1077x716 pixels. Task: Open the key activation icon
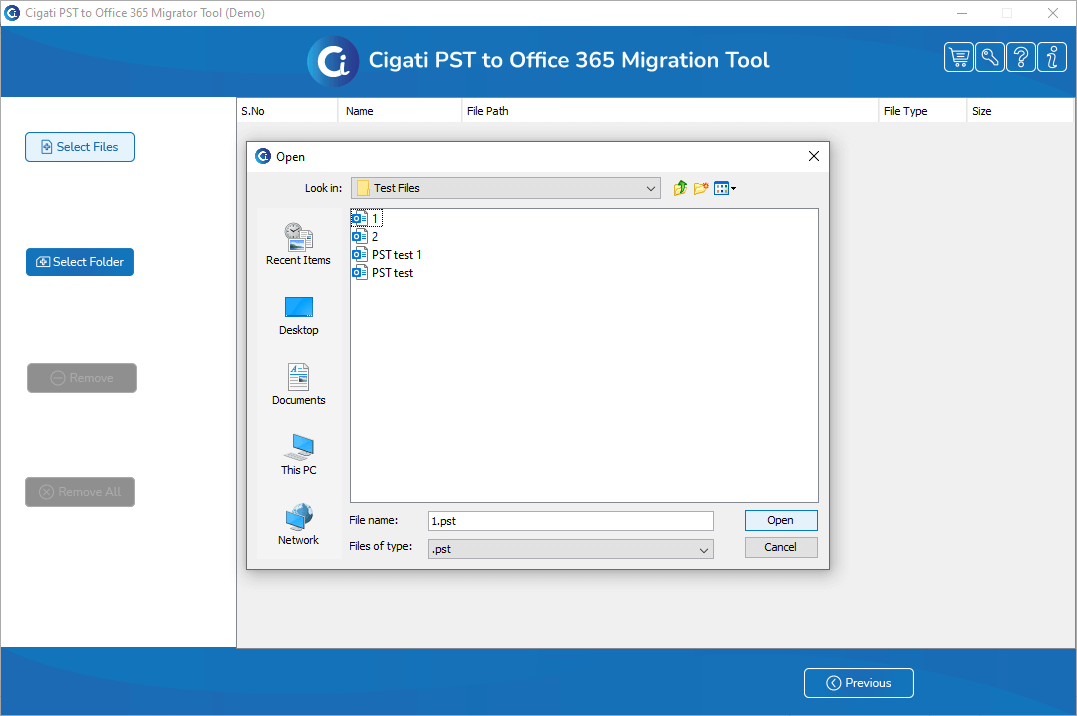(x=990, y=57)
